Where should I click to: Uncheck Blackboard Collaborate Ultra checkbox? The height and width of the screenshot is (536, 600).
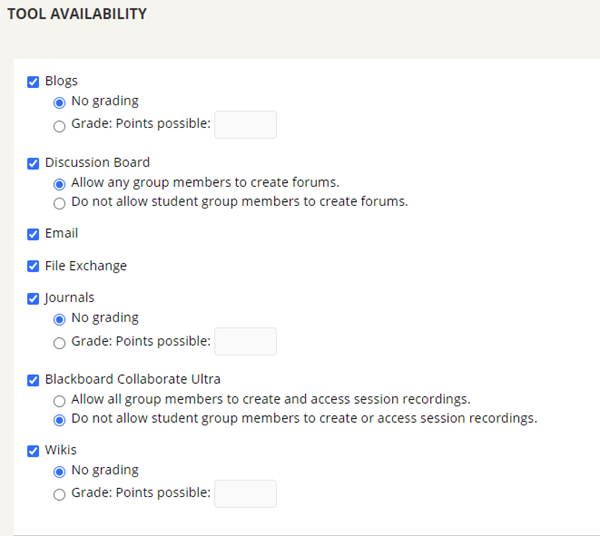[x=33, y=380]
